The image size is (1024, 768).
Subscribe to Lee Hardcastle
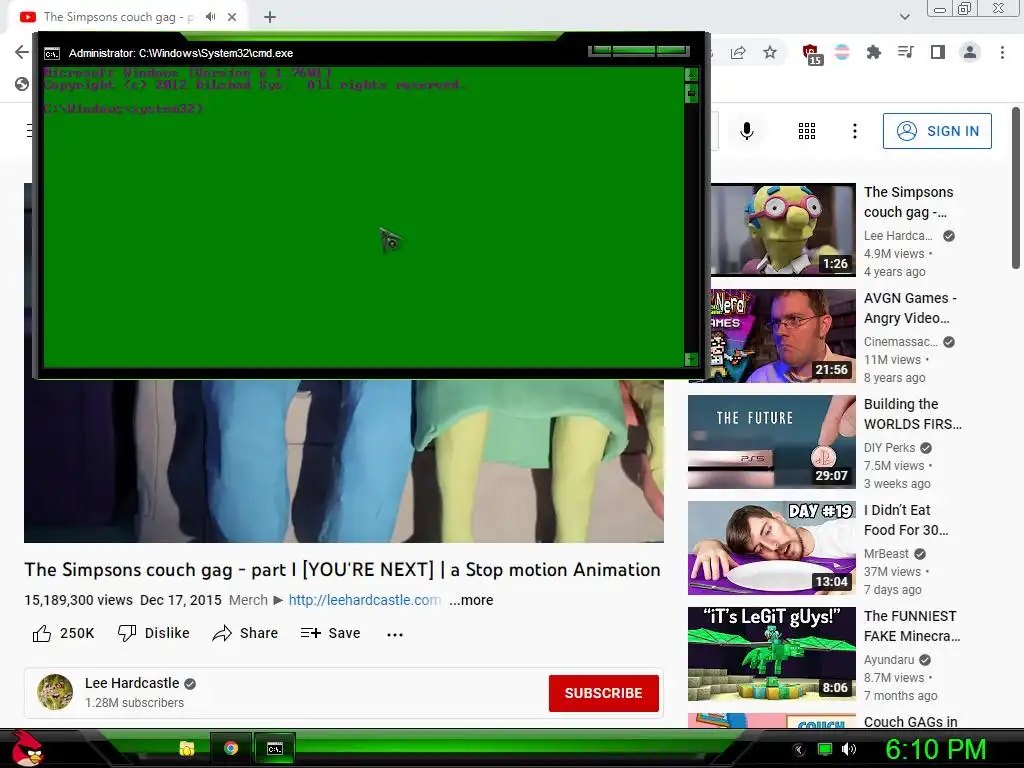tap(603, 693)
